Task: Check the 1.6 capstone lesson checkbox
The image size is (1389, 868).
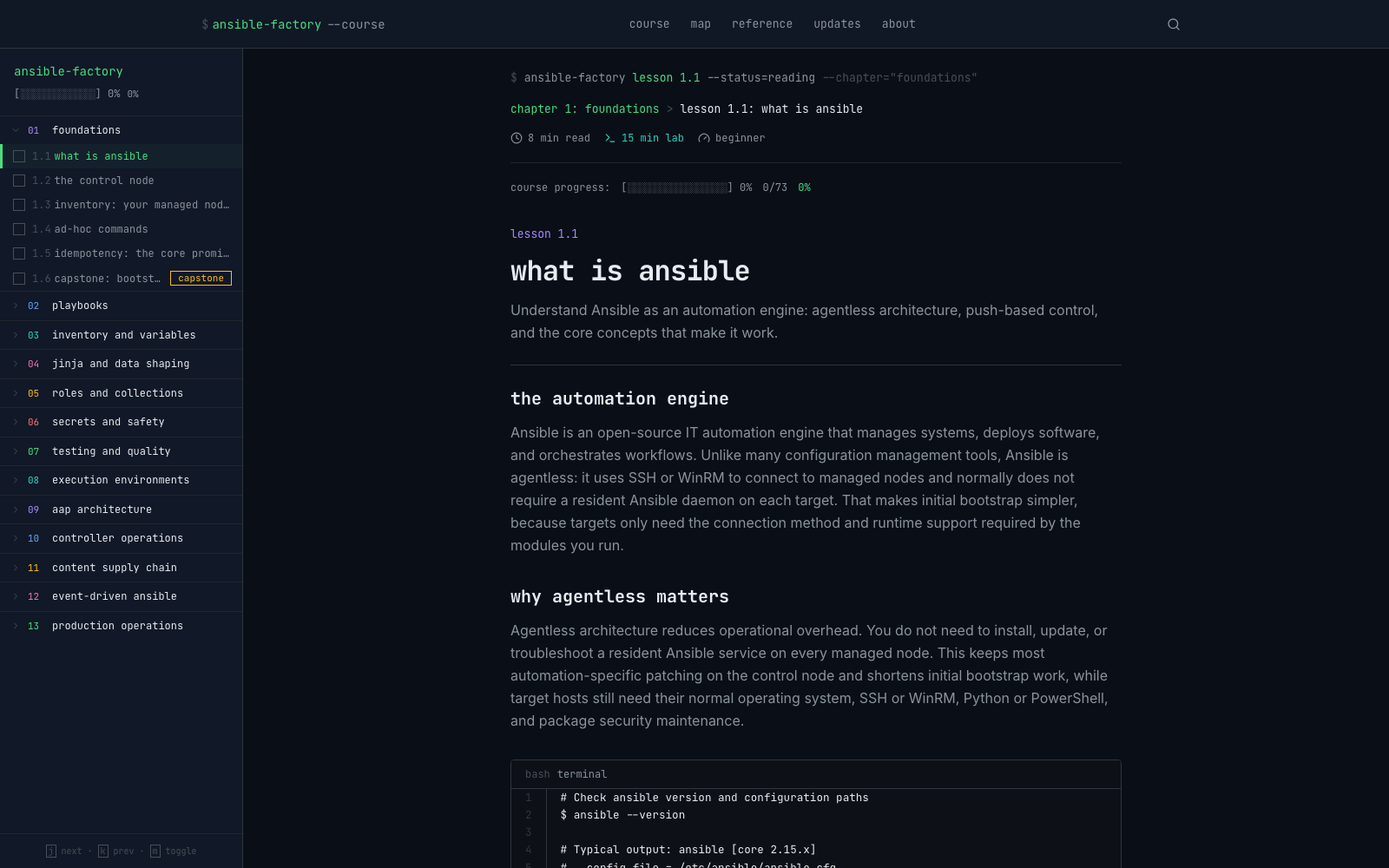Action: coord(19,279)
